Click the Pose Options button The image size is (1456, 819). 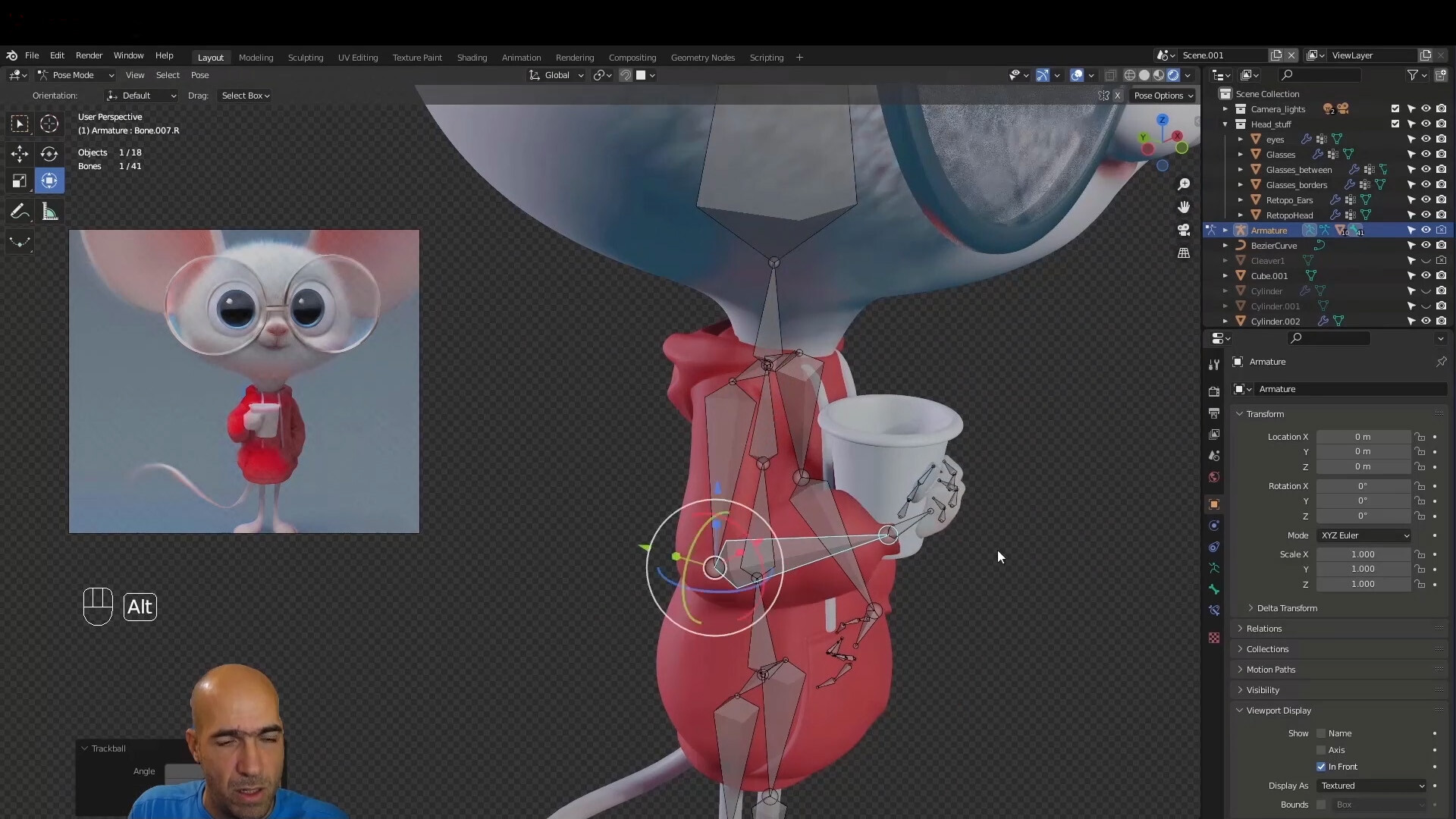coord(1162,96)
